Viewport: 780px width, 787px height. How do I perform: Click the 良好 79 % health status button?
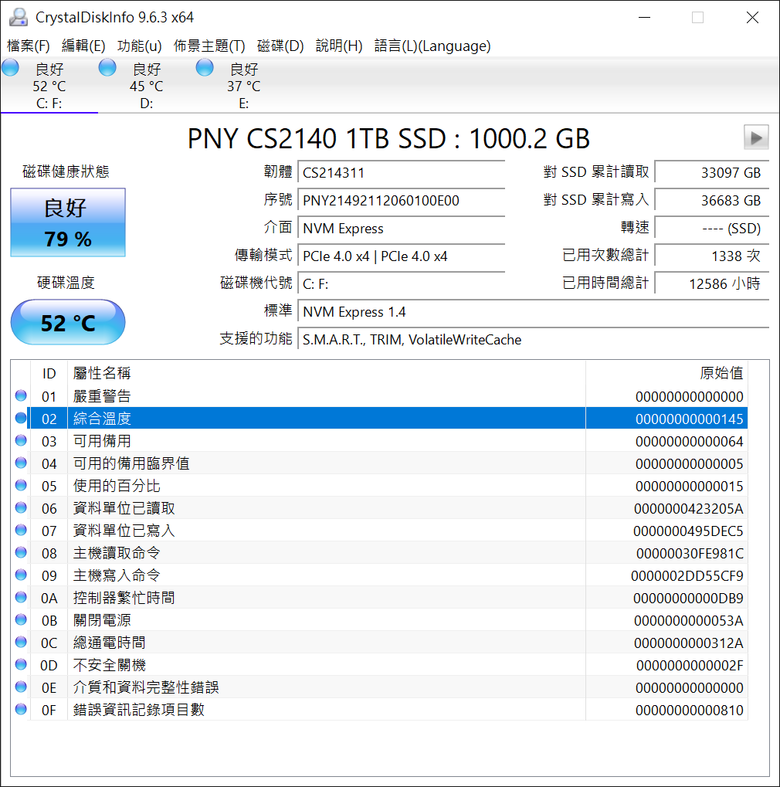coord(68,222)
